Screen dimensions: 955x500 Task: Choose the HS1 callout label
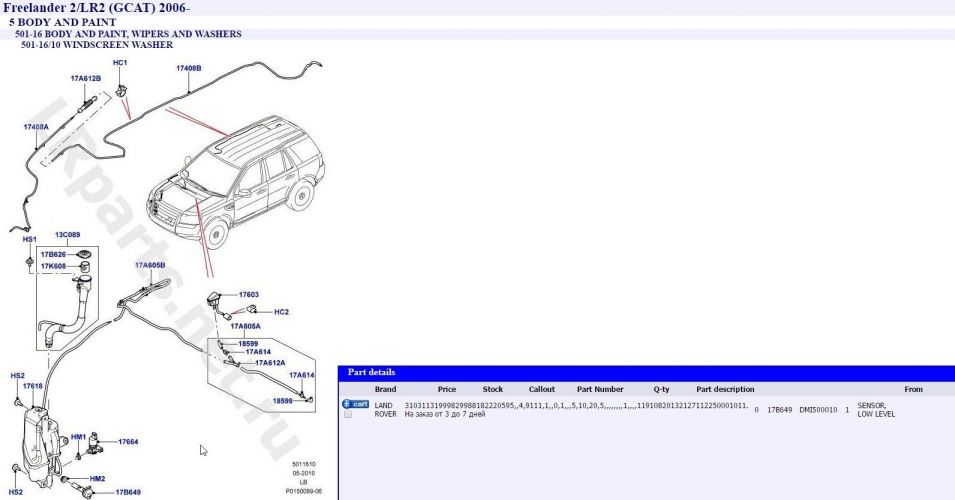tap(29, 239)
